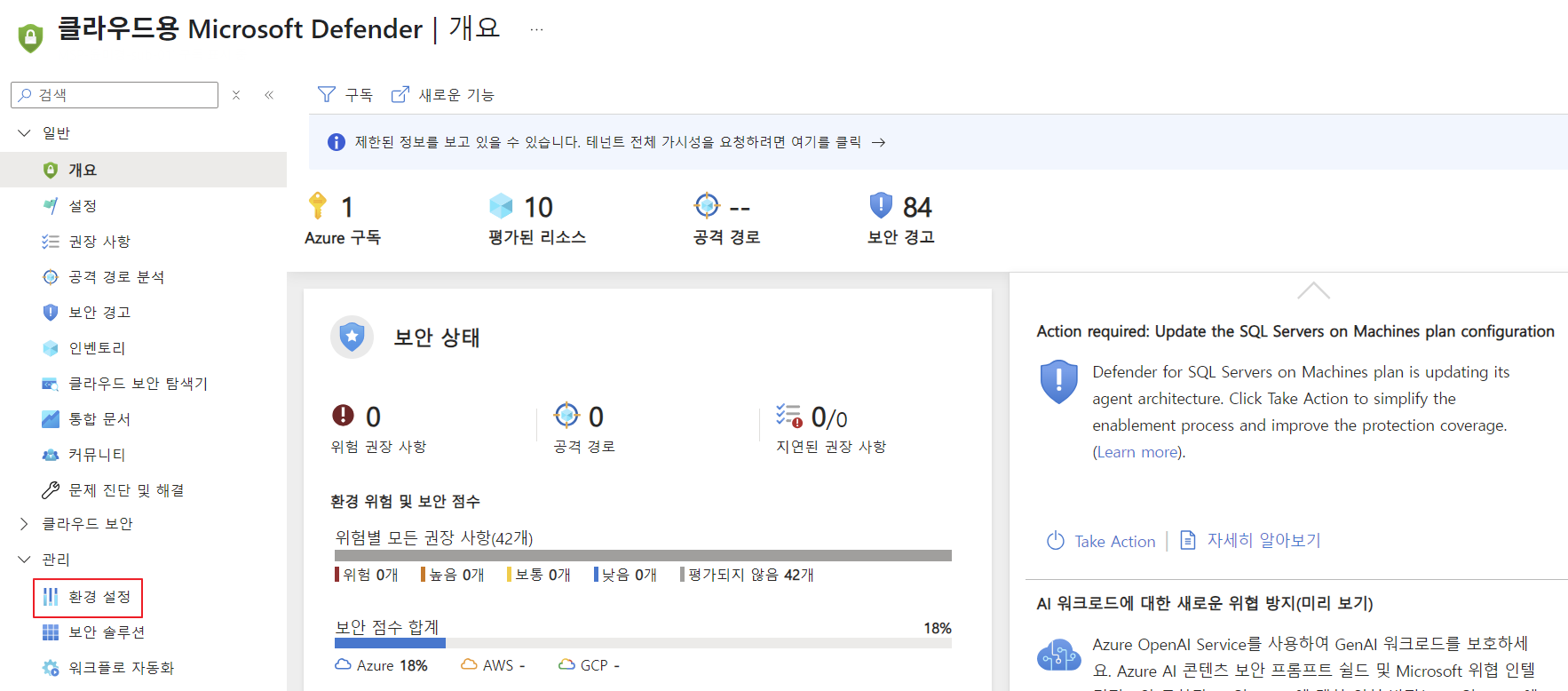The image size is (1568, 691).
Task: Collapse the 관리 section
Action: point(24,560)
